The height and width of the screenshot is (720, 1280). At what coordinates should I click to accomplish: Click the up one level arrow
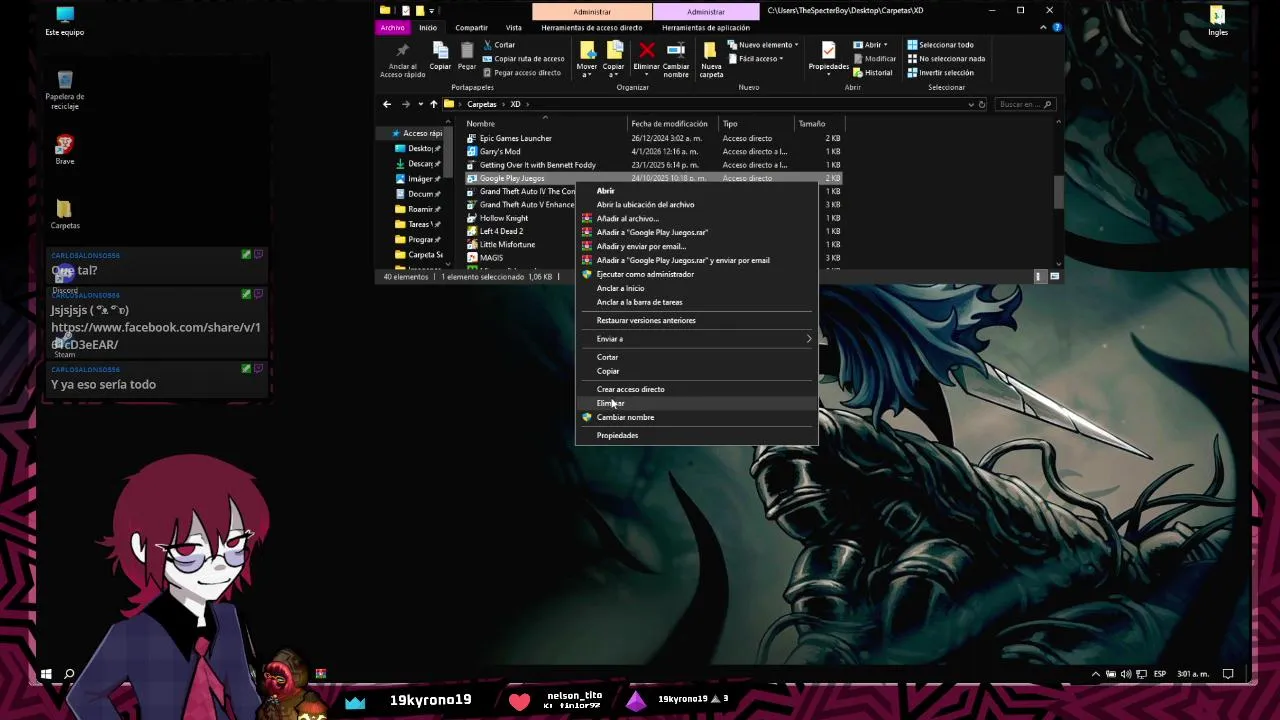433,104
